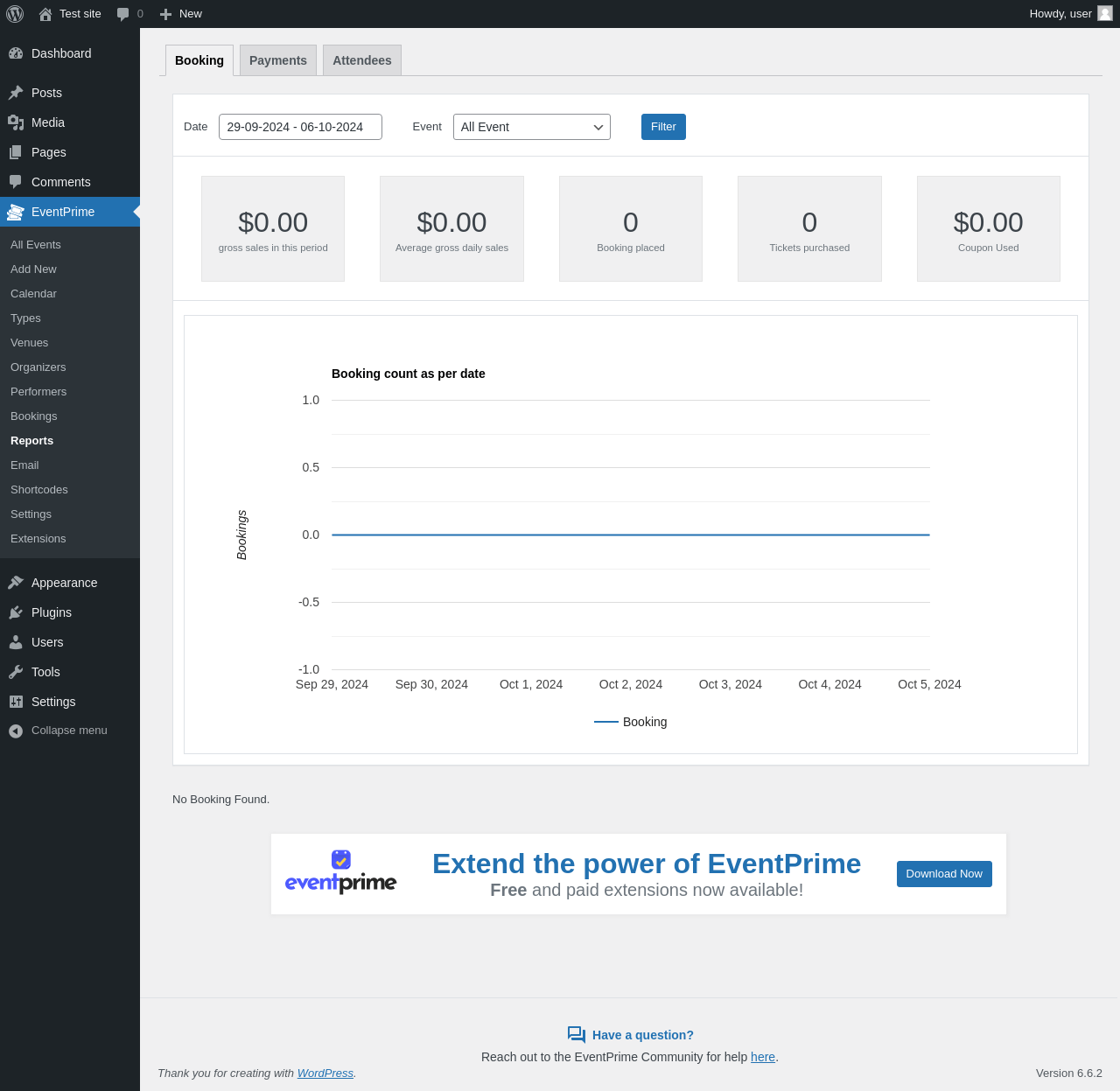Click the Download Now button
The height and width of the screenshot is (1091, 1120).
[x=944, y=874]
